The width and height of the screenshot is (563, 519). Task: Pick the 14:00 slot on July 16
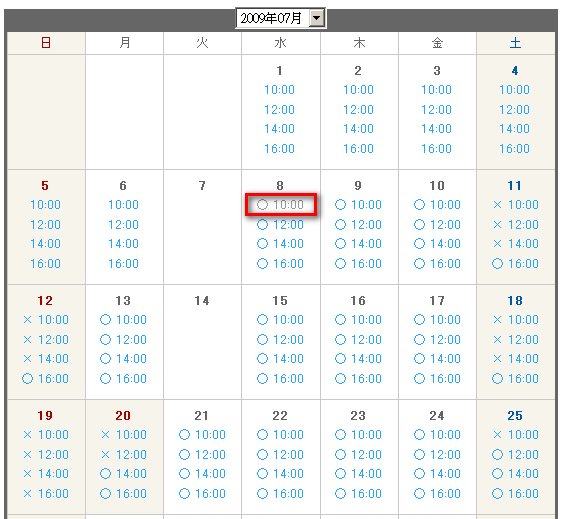tap(358, 358)
